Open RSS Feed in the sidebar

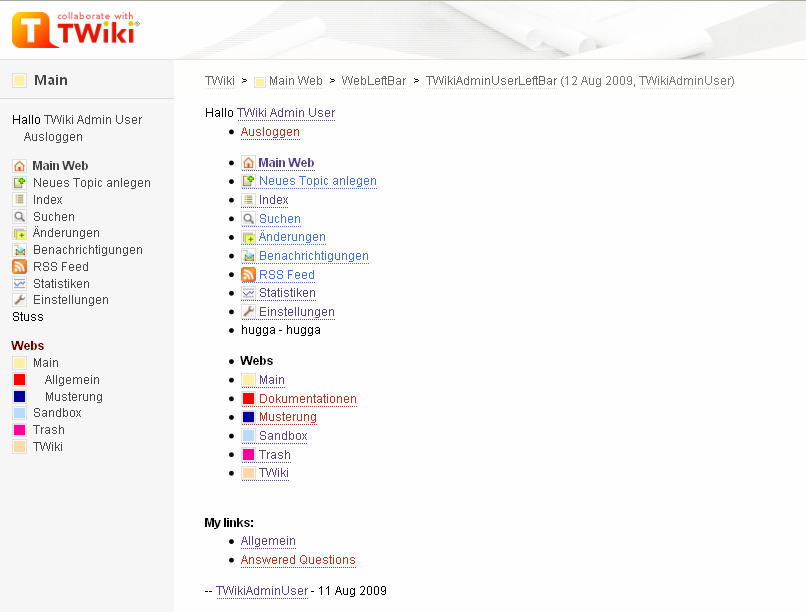(61, 267)
